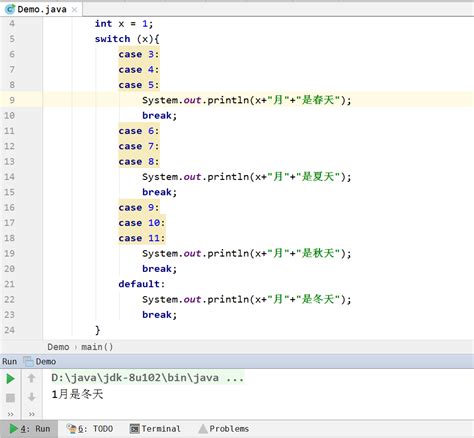The height and width of the screenshot is (438, 474).
Task: Click the green Rerun Demo button
Action: [10, 379]
